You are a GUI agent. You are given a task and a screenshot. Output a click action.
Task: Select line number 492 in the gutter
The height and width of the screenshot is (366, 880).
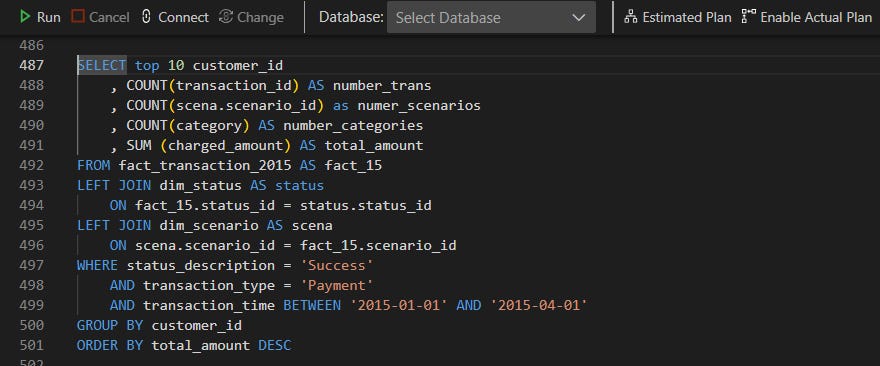pos(31,166)
